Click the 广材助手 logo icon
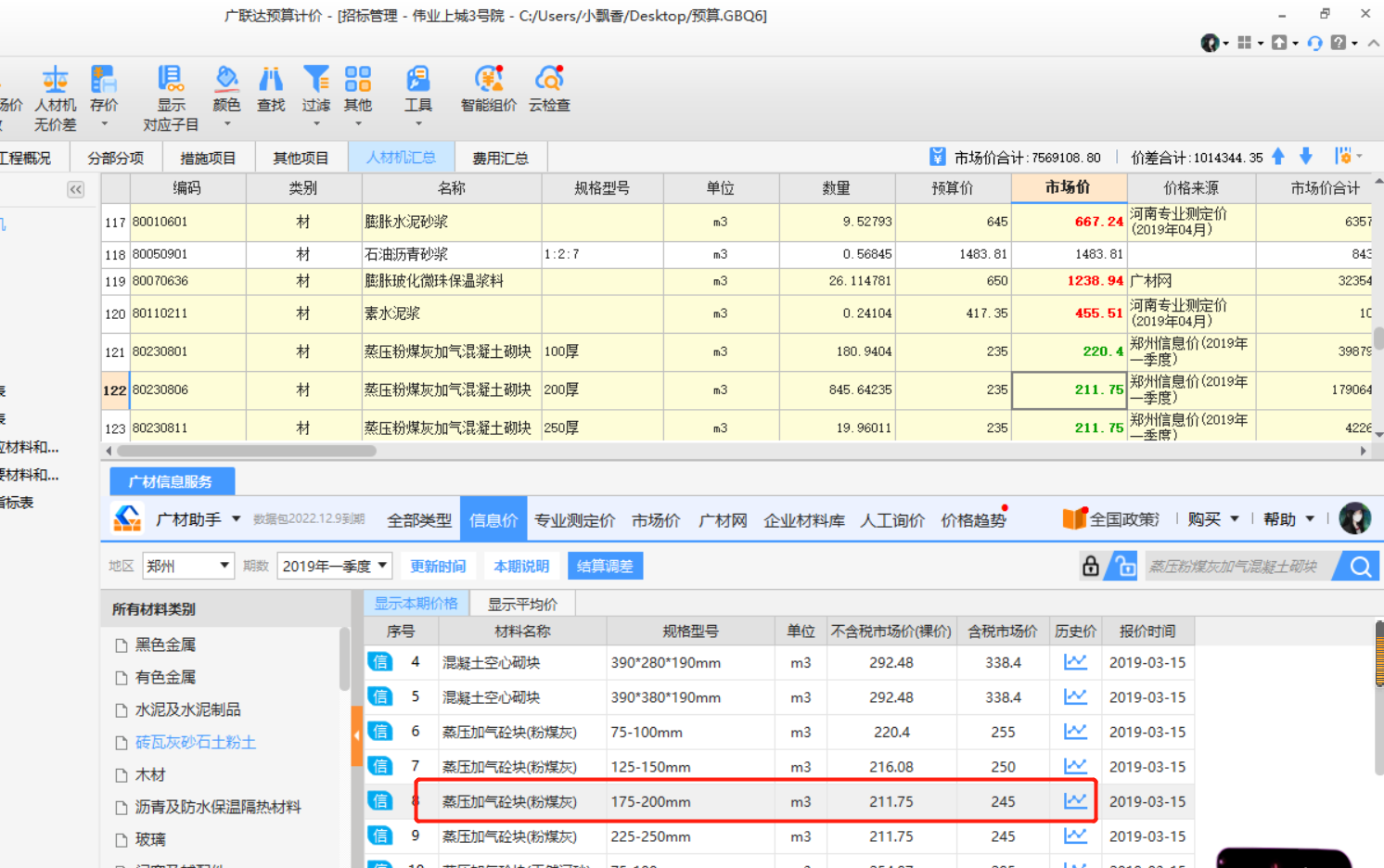 [127, 518]
